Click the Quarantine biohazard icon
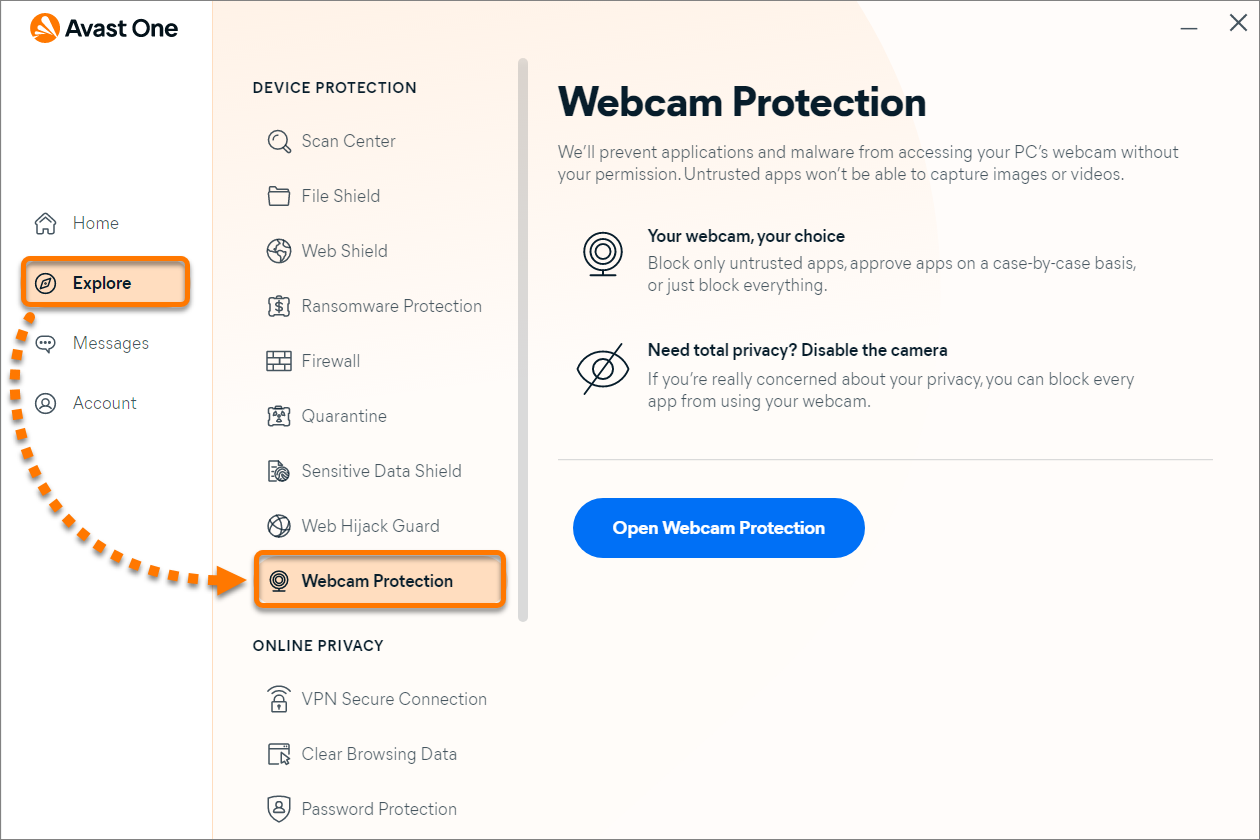The width and height of the screenshot is (1260, 840). [279, 416]
